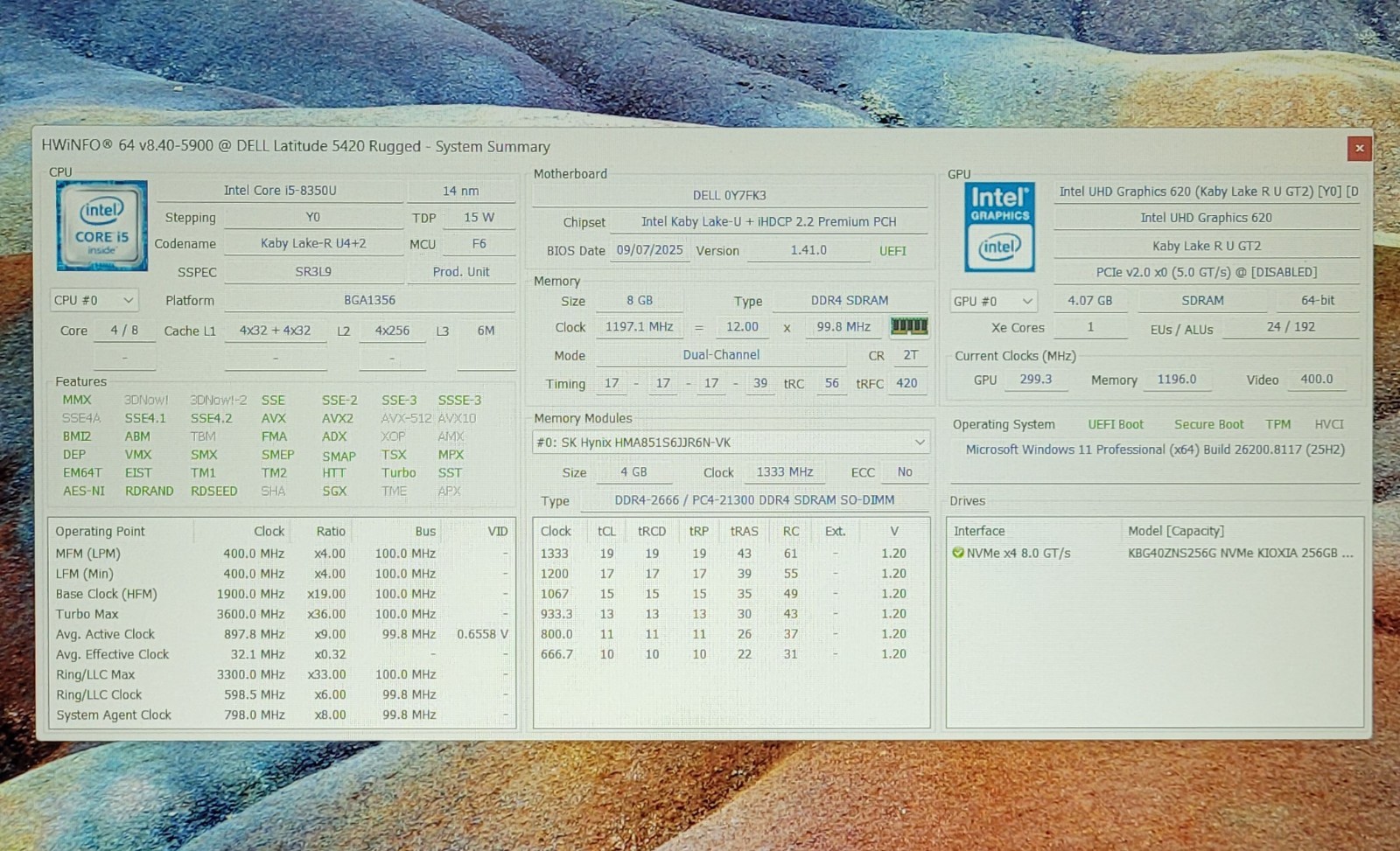Close the System Summary window

click(x=1359, y=148)
